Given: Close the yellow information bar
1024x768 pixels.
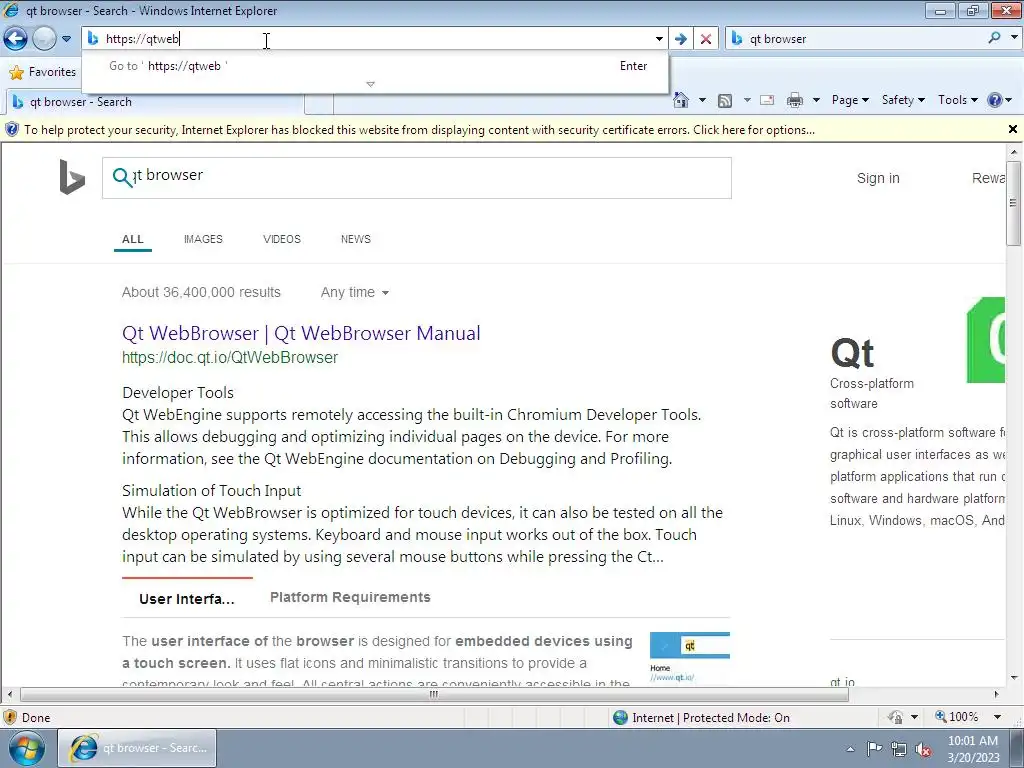Looking at the screenshot, I should (x=1013, y=129).
